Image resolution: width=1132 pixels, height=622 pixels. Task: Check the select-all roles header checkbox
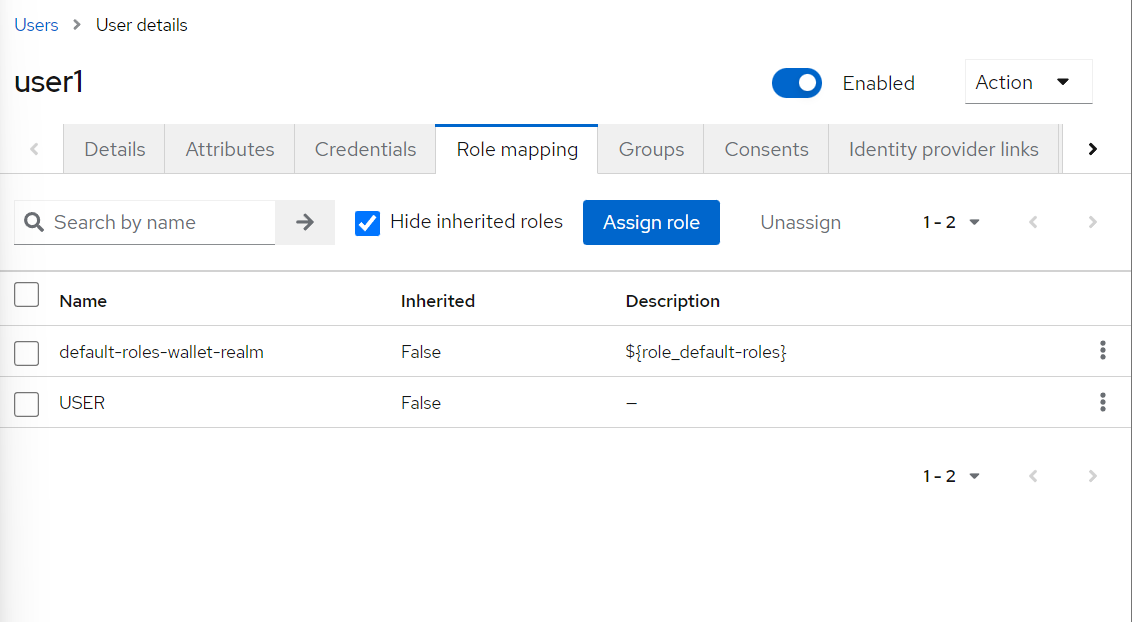[x=27, y=295]
